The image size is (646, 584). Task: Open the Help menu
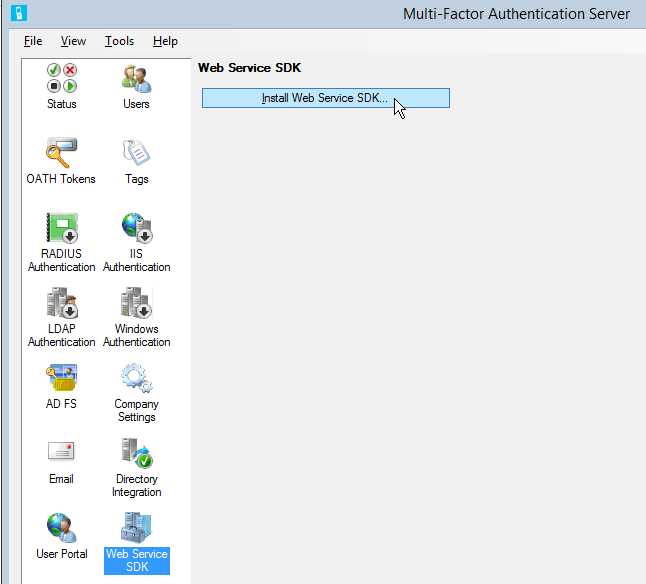tap(165, 41)
